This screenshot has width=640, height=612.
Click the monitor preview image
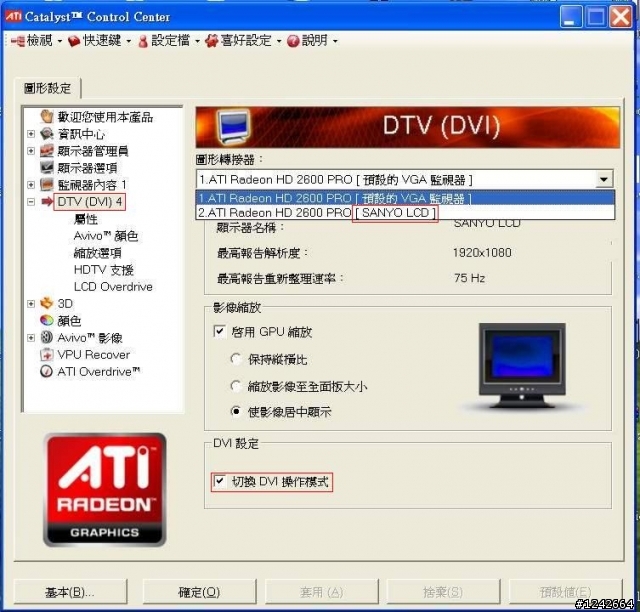pyautogui.click(x=522, y=366)
